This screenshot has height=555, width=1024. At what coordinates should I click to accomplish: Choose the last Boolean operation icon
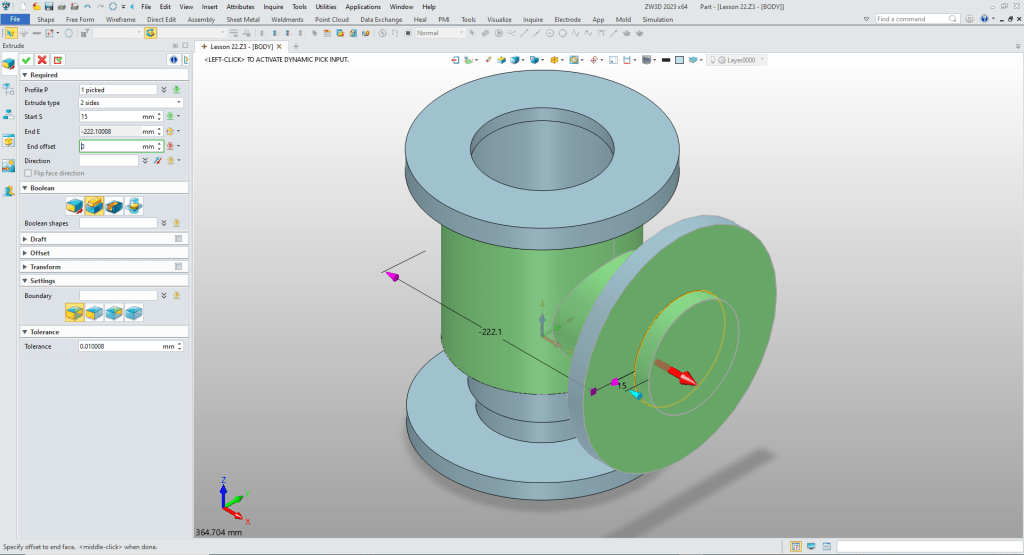[x=133, y=205]
